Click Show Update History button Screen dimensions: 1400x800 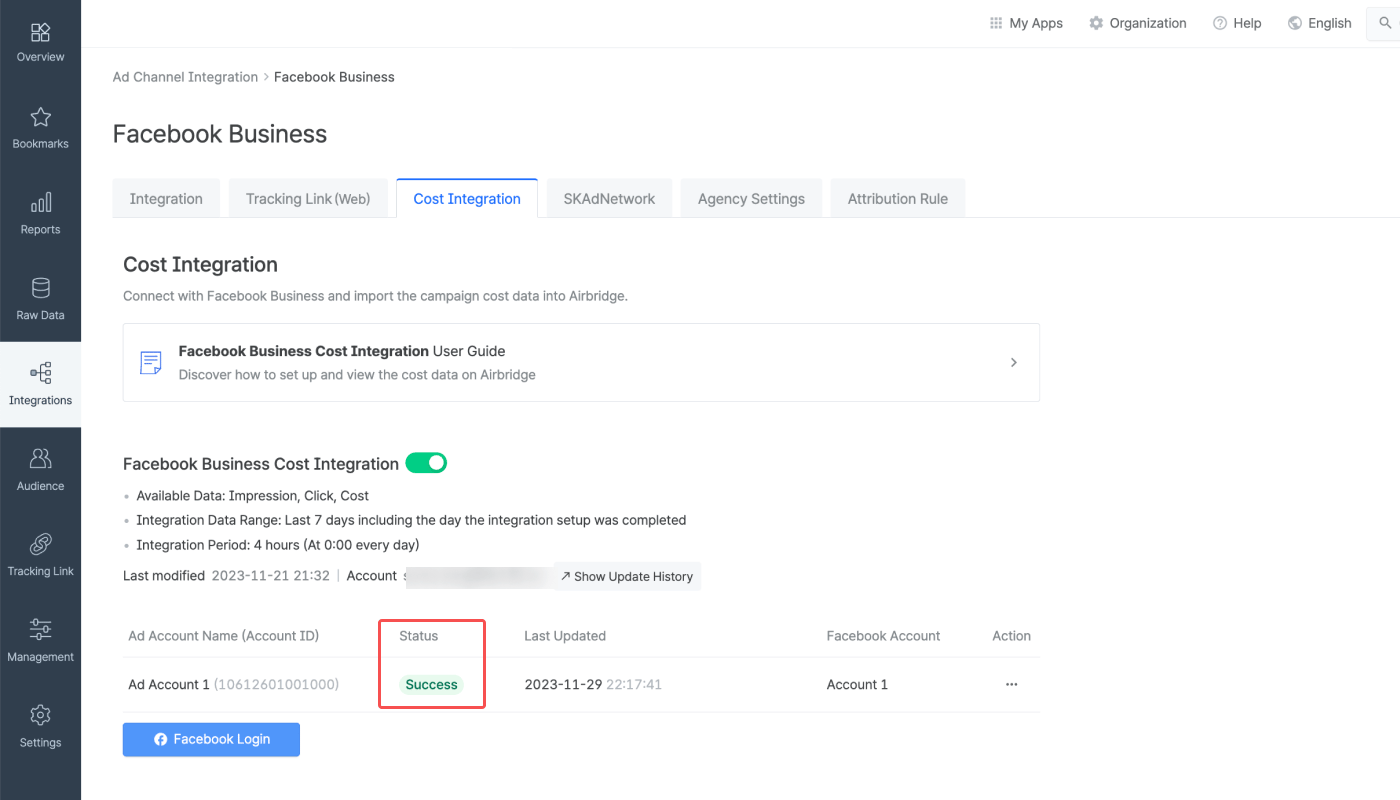628,576
